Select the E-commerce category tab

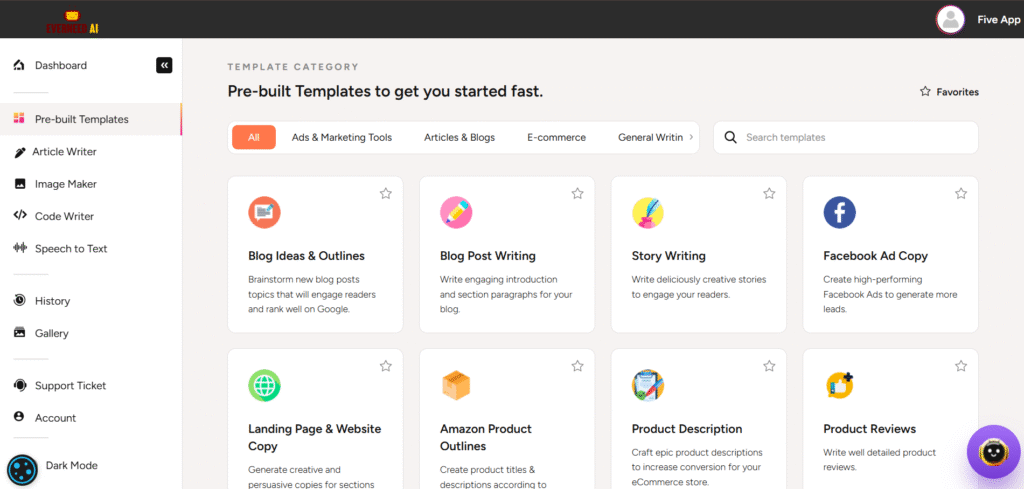click(556, 137)
